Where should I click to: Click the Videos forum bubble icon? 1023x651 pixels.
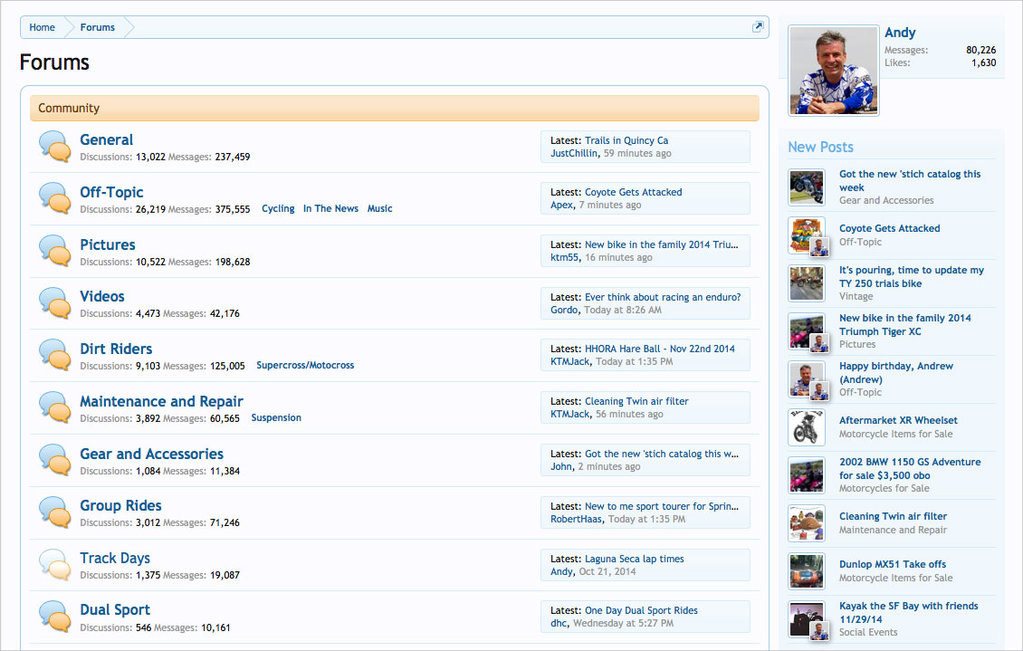55,303
